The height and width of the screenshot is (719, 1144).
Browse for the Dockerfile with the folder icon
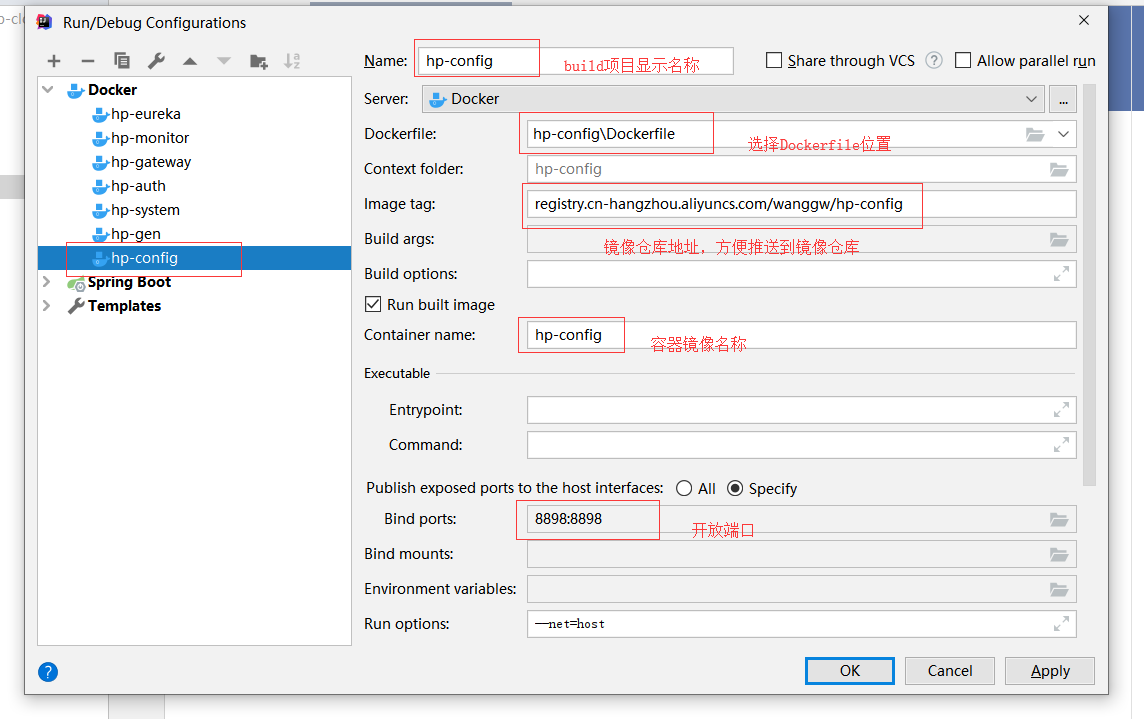tap(1035, 134)
